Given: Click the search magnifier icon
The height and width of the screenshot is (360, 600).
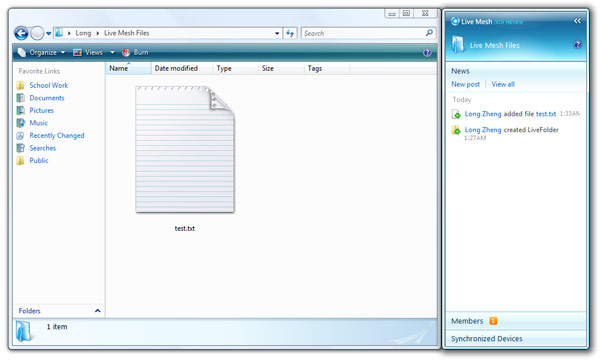Looking at the screenshot, I should coord(429,33).
